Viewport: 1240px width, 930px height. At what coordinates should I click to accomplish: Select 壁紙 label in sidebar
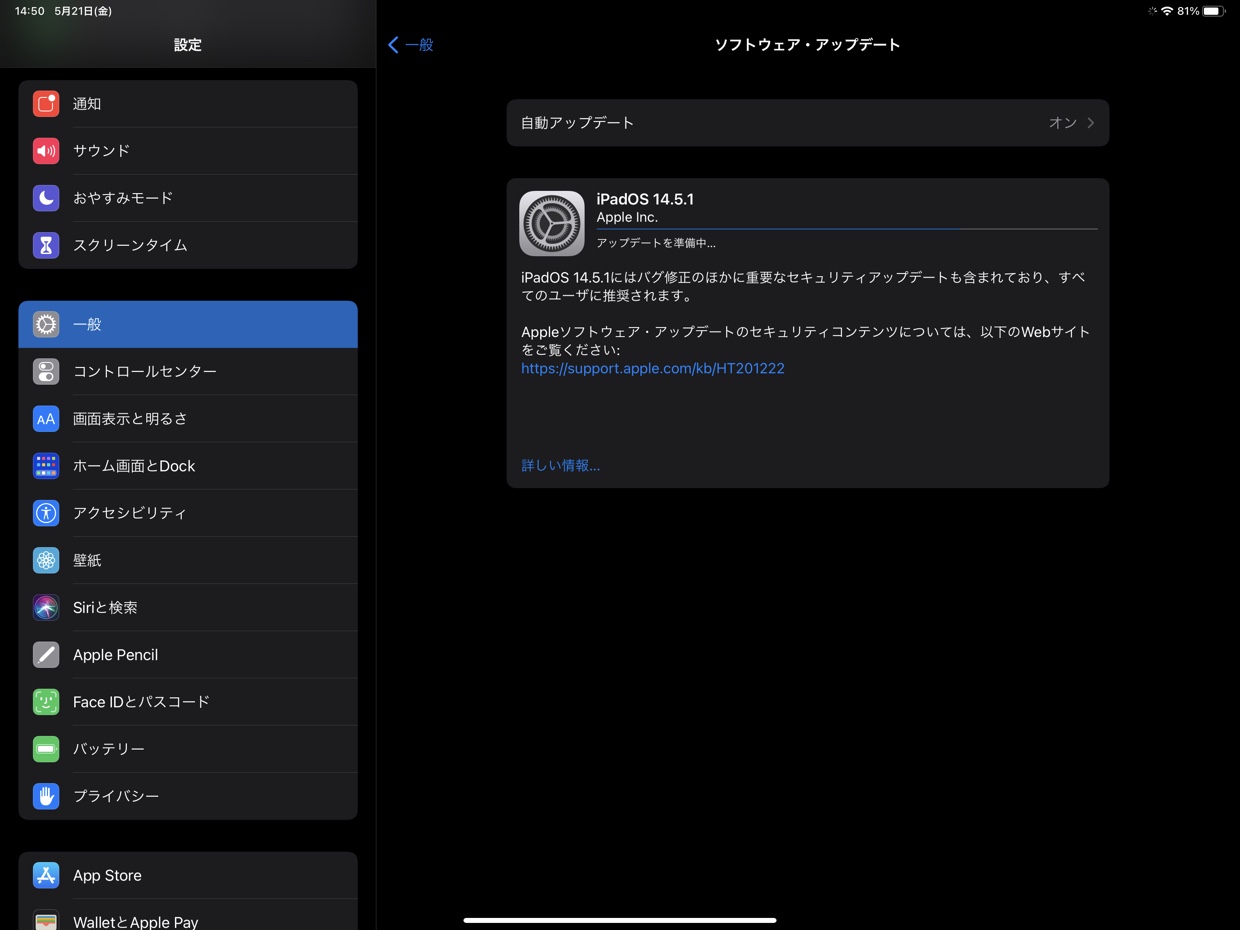tap(87, 560)
